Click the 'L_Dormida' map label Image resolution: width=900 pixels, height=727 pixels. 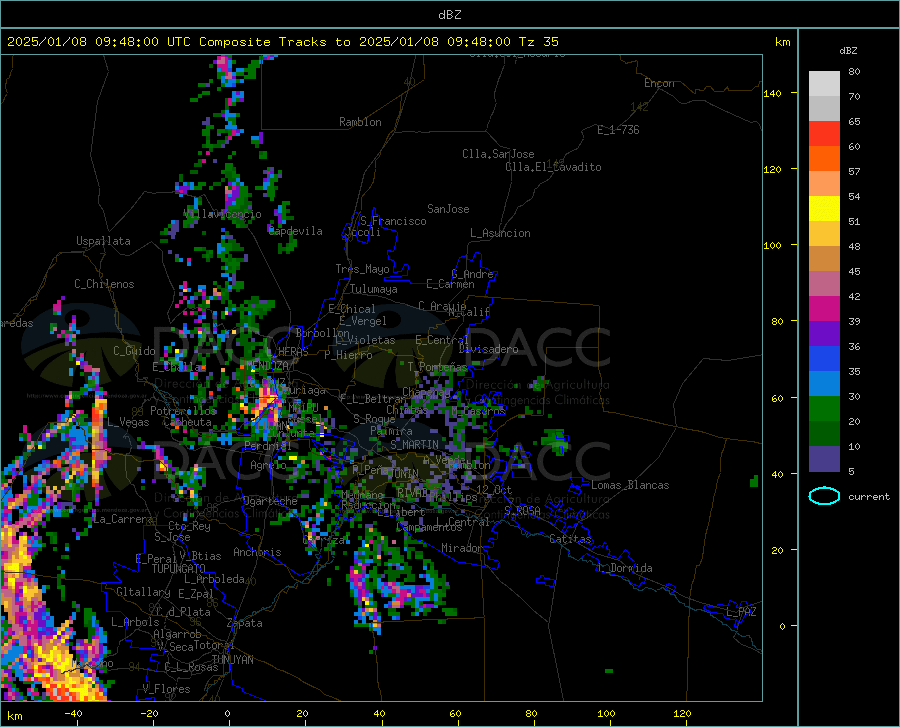pos(624,568)
